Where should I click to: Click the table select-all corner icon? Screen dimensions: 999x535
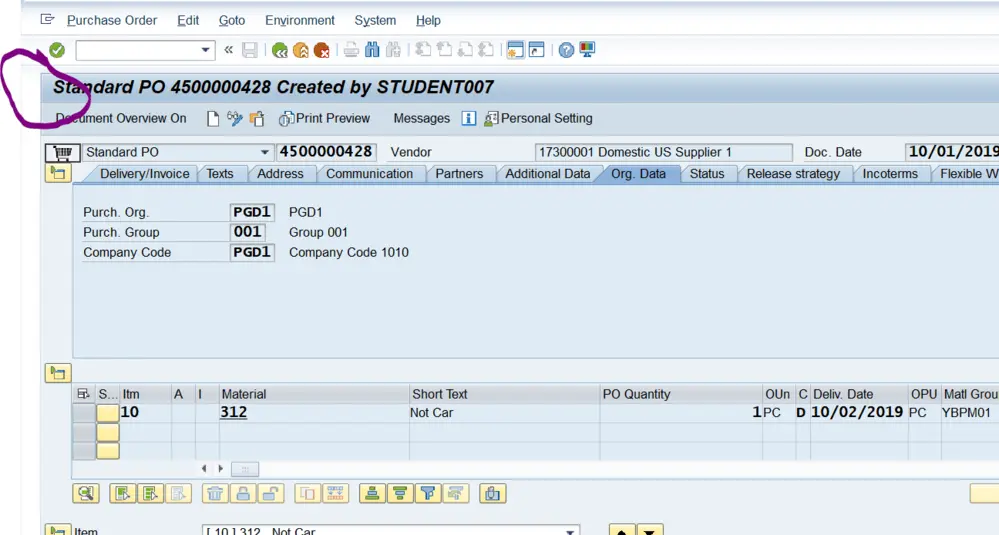83,394
